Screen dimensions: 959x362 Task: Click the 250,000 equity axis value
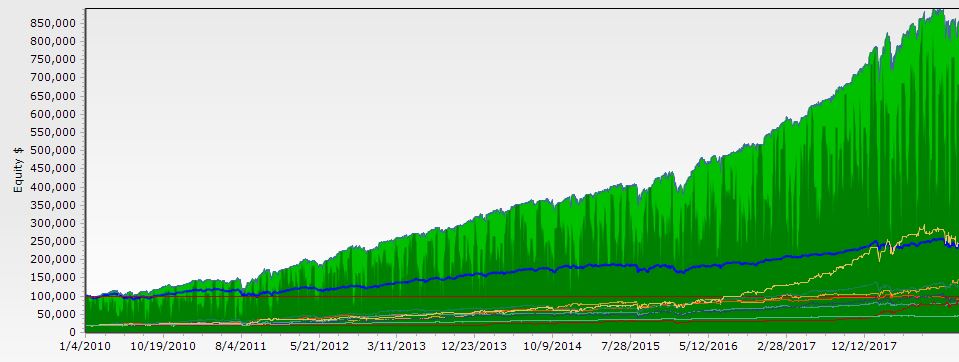(52, 242)
